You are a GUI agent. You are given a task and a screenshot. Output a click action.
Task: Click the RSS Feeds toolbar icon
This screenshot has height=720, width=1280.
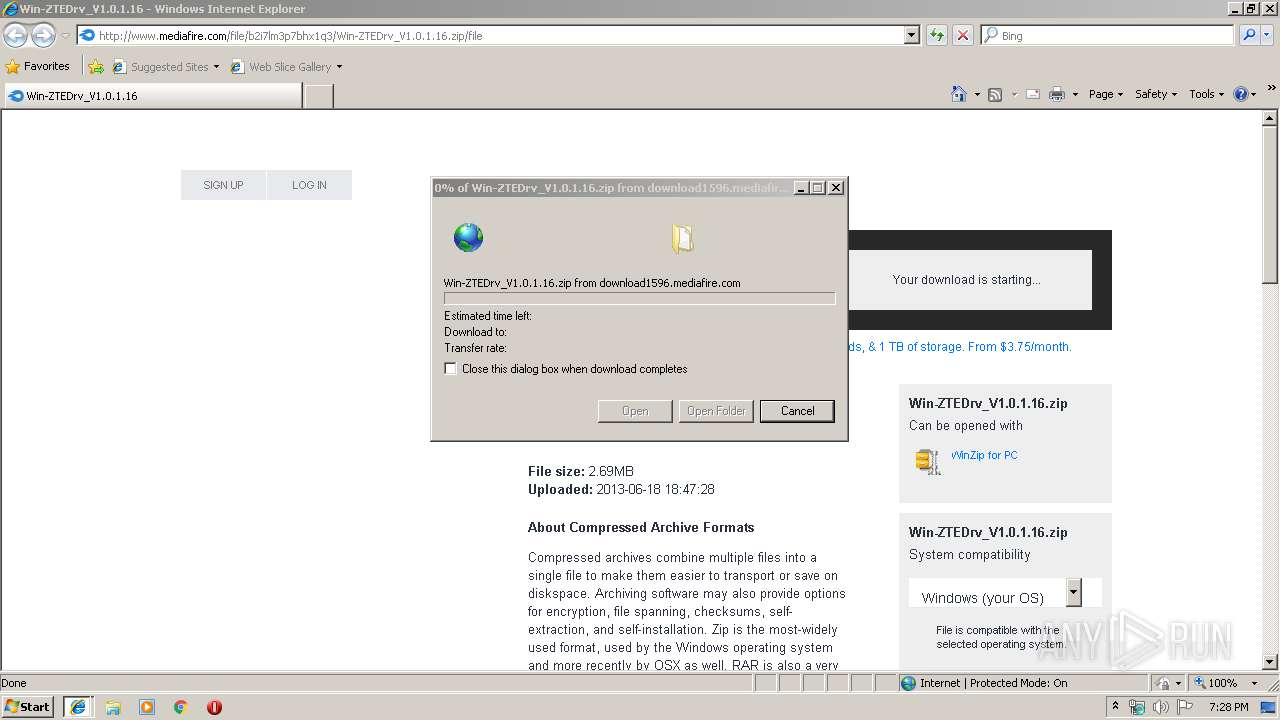[995, 94]
